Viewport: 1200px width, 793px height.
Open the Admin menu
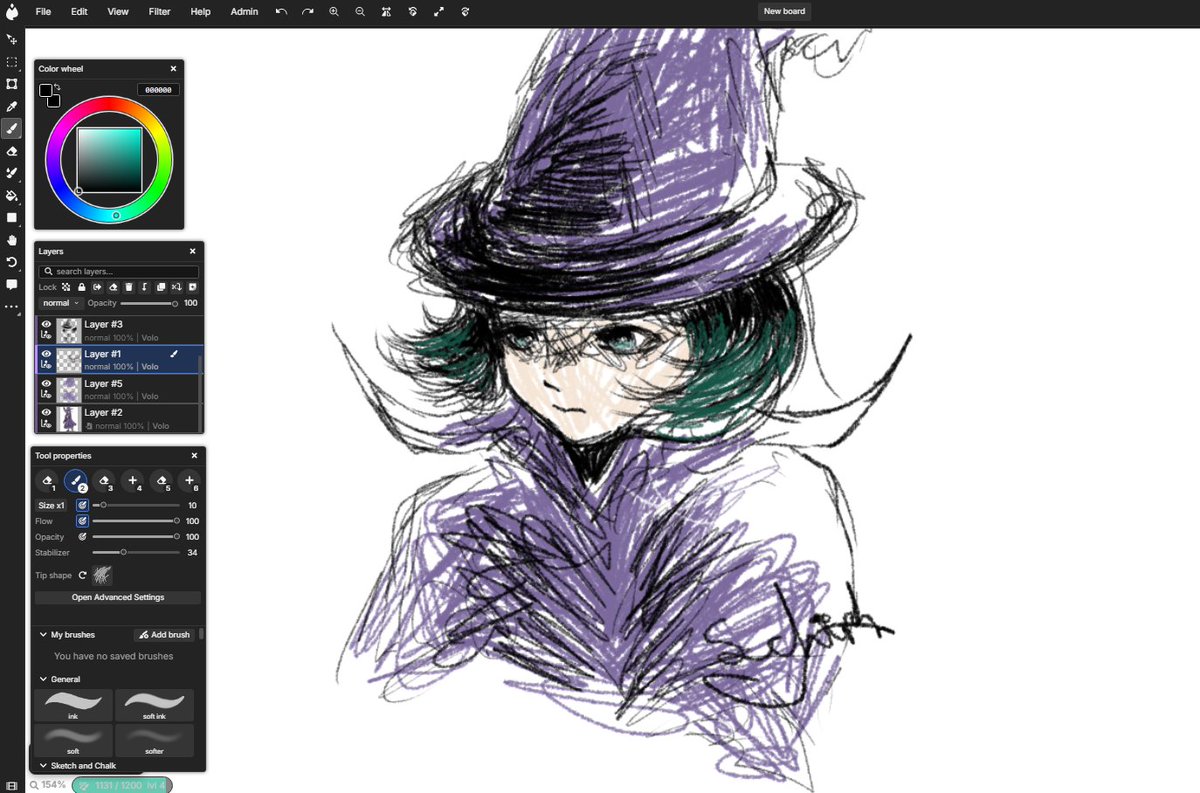click(244, 12)
